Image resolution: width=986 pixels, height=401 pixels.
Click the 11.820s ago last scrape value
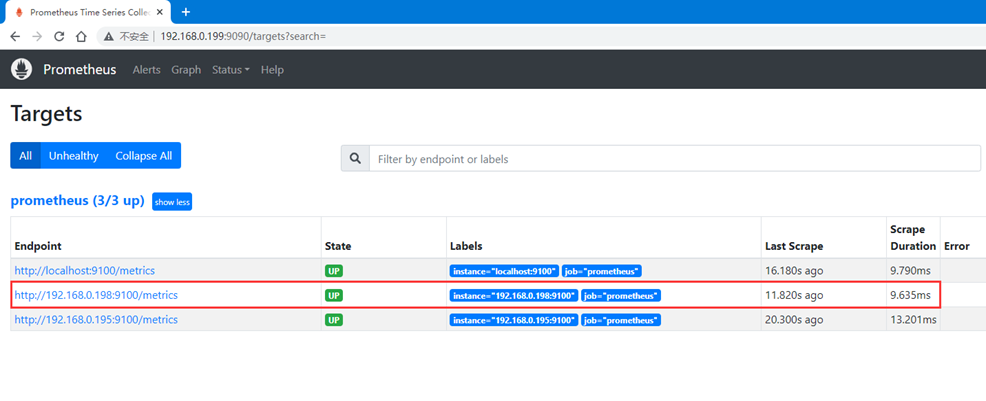[794, 295]
